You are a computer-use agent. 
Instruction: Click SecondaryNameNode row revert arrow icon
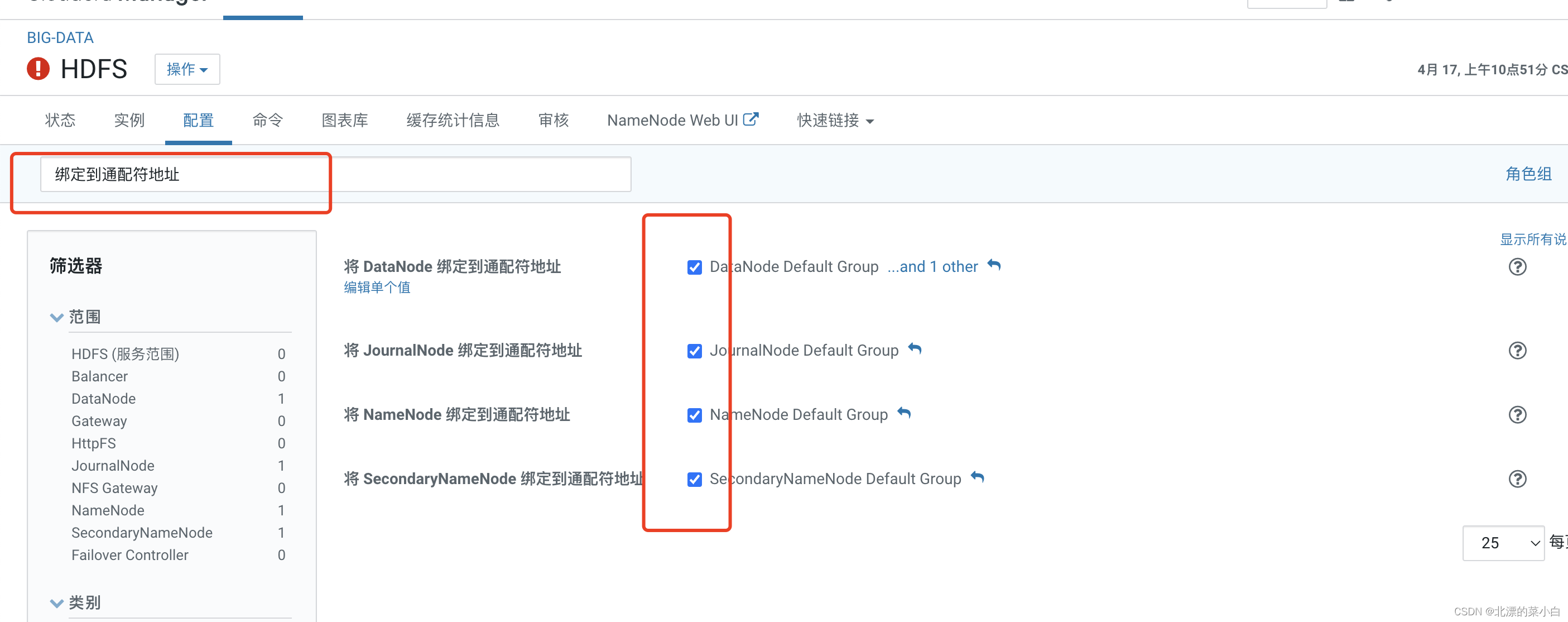point(977,477)
